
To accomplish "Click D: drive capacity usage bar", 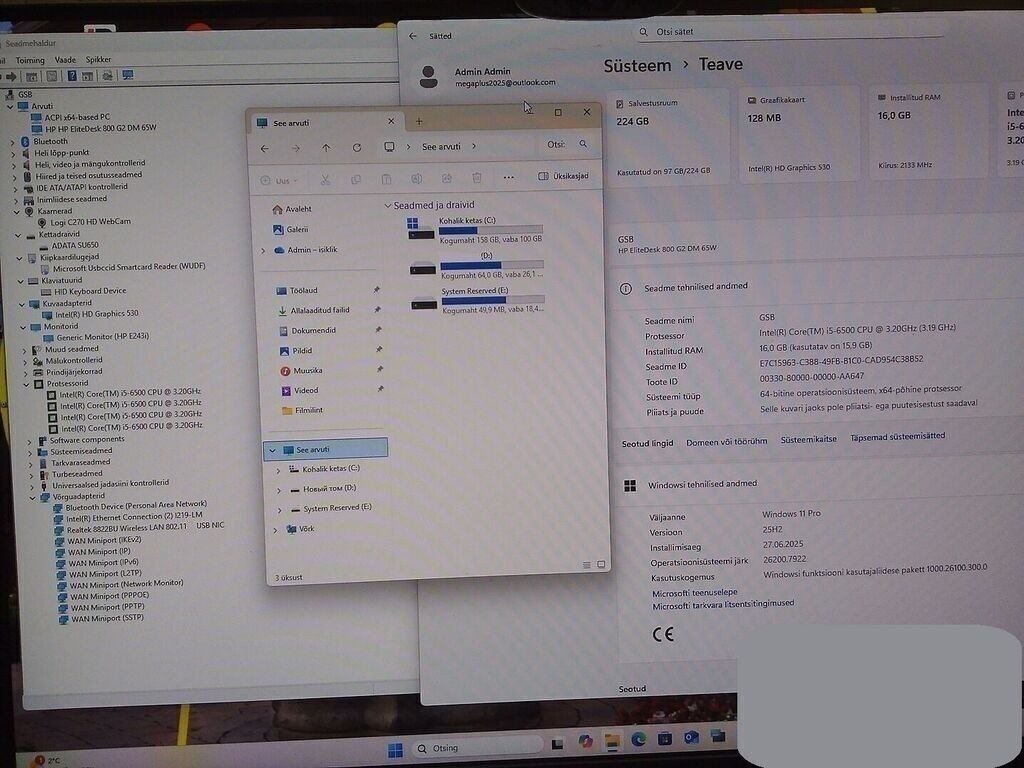I will 492,265.
